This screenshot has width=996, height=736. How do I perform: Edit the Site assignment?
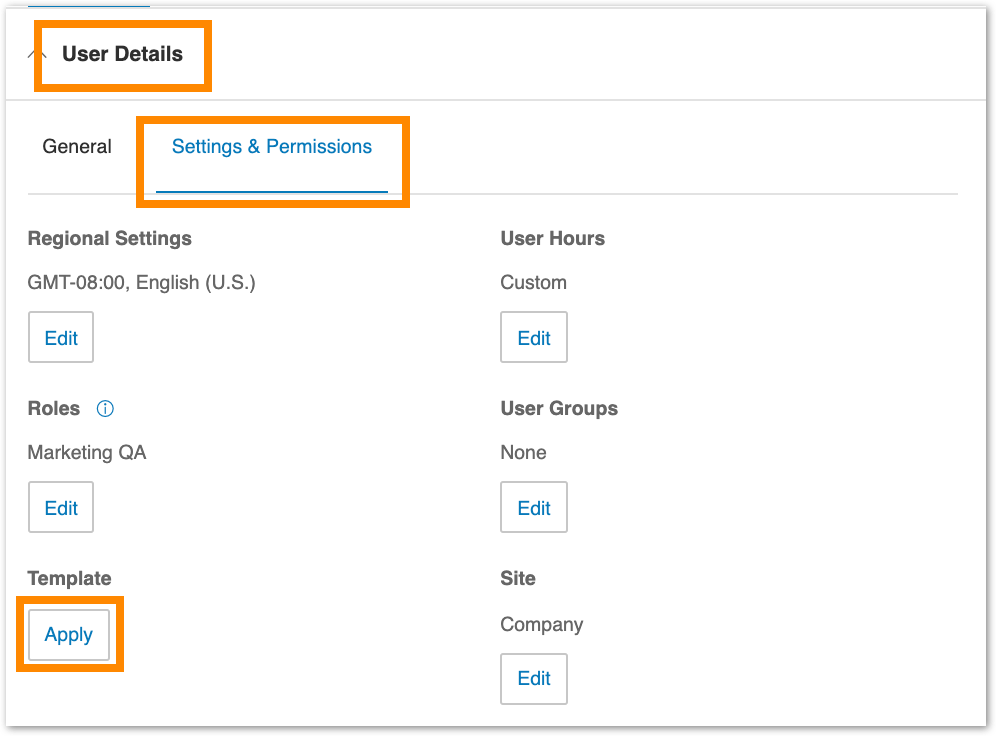click(533, 678)
